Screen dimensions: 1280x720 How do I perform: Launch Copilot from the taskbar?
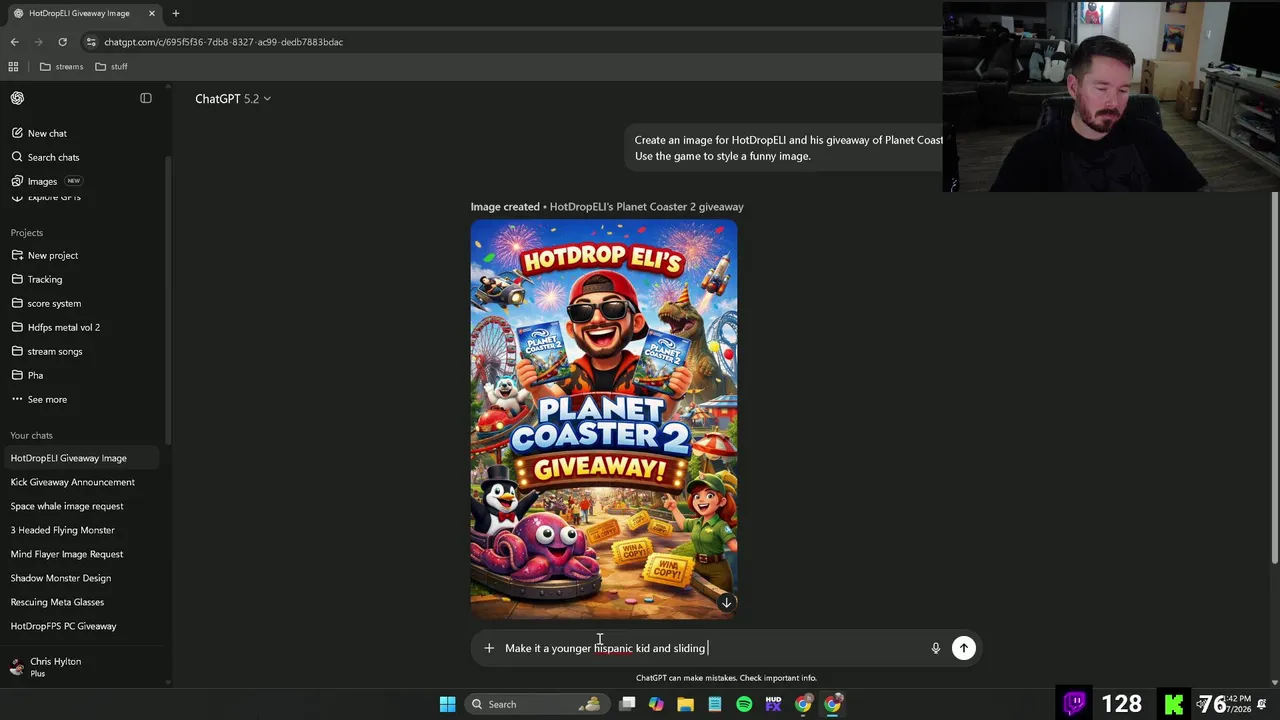[x=656, y=704]
